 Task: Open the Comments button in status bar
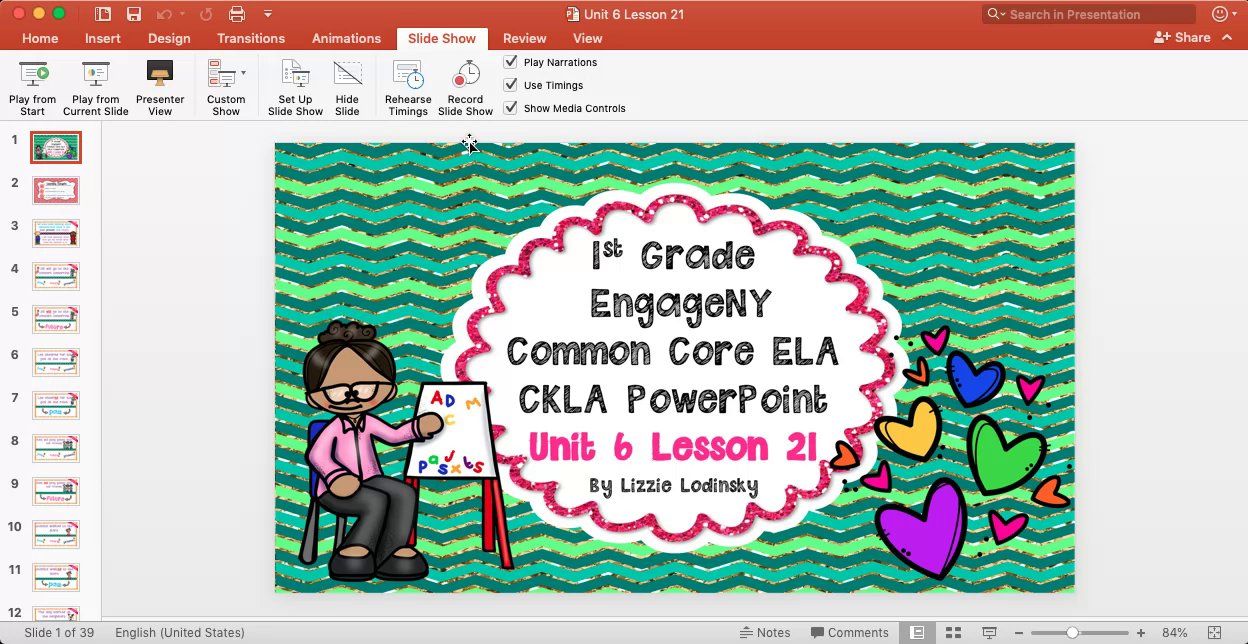pos(849,632)
